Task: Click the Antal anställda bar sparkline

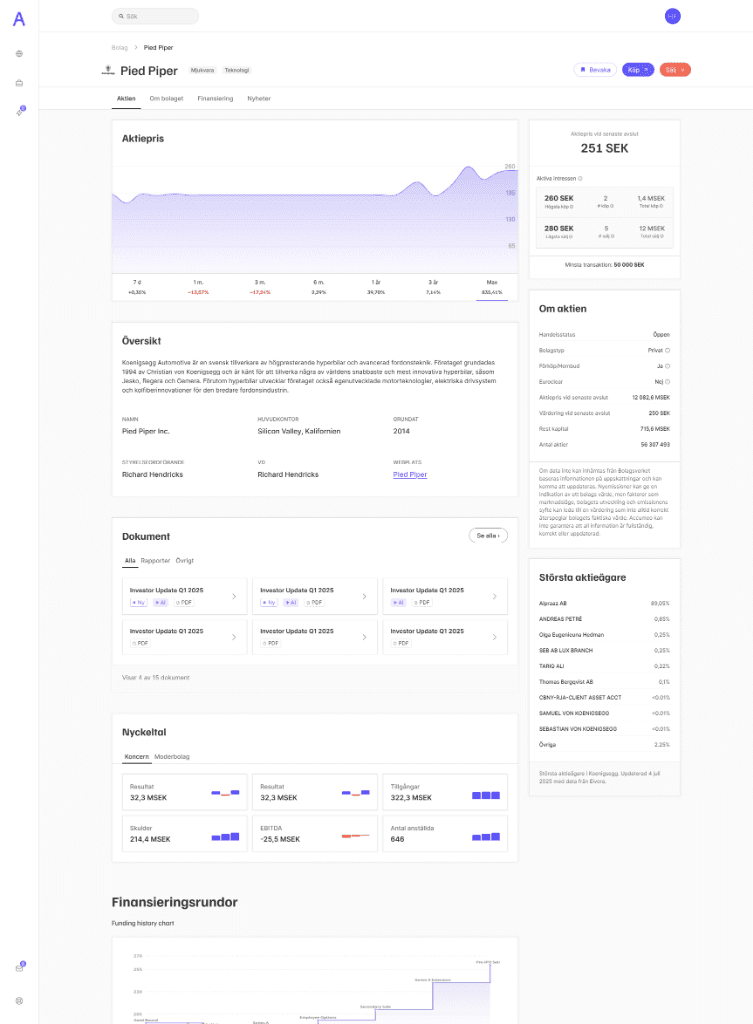Action: click(x=486, y=837)
